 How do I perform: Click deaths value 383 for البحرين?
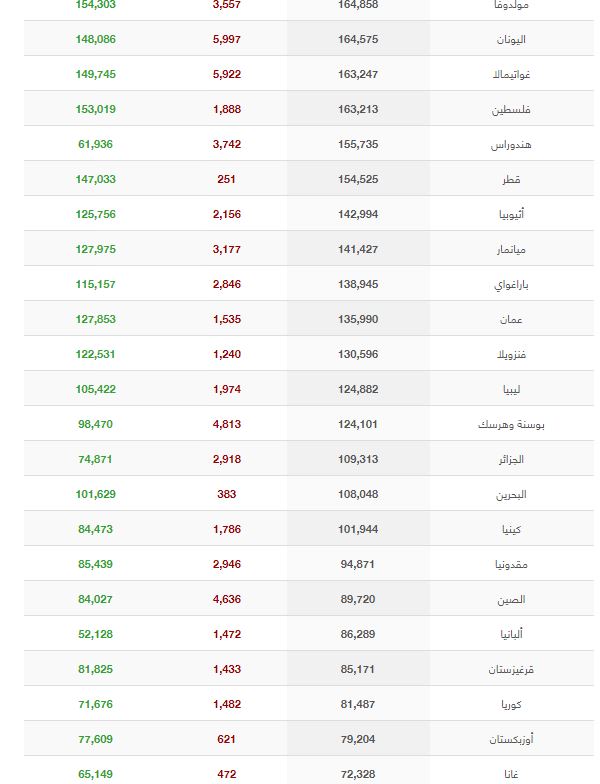pos(226,494)
